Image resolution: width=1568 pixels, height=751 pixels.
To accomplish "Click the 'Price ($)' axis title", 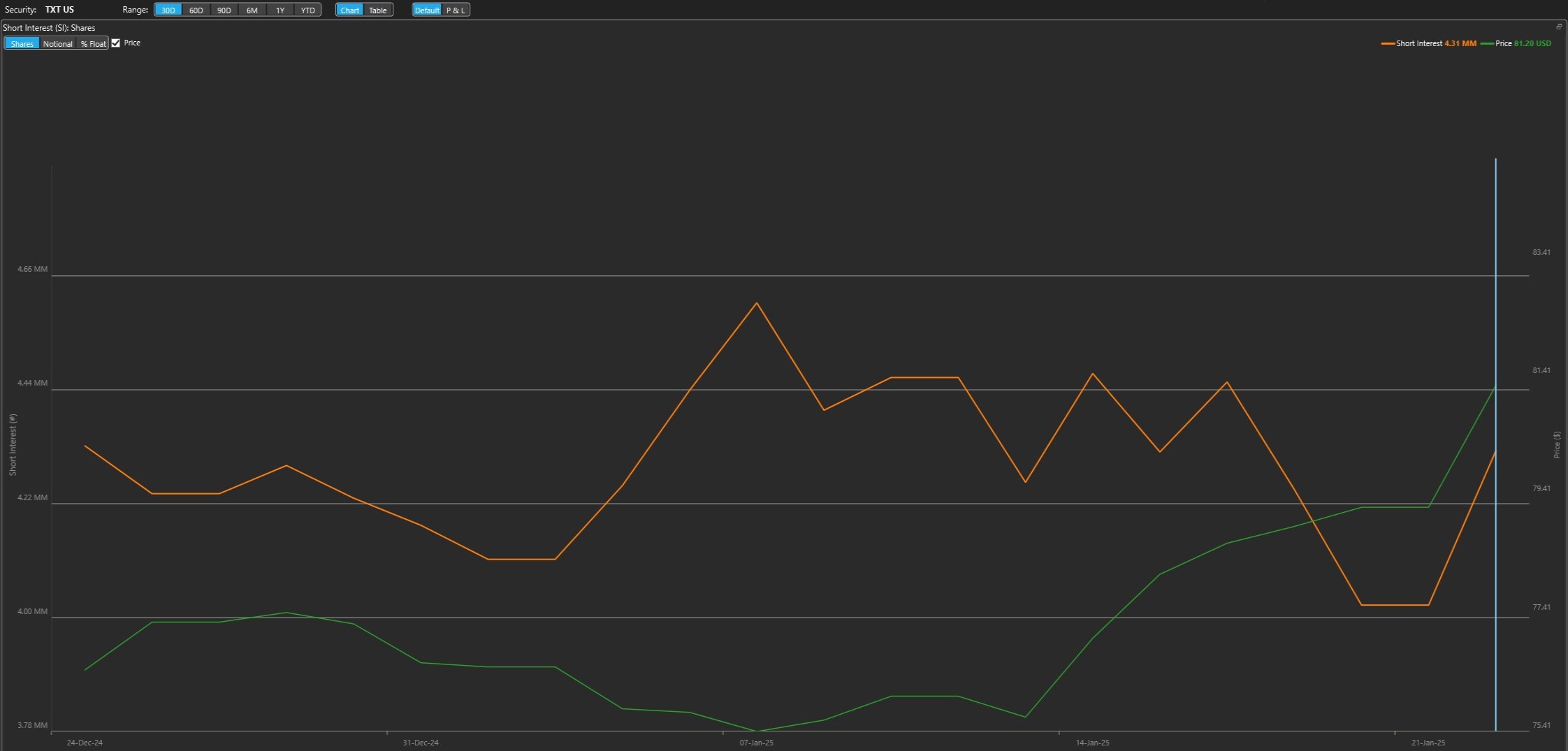I will point(1556,445).
